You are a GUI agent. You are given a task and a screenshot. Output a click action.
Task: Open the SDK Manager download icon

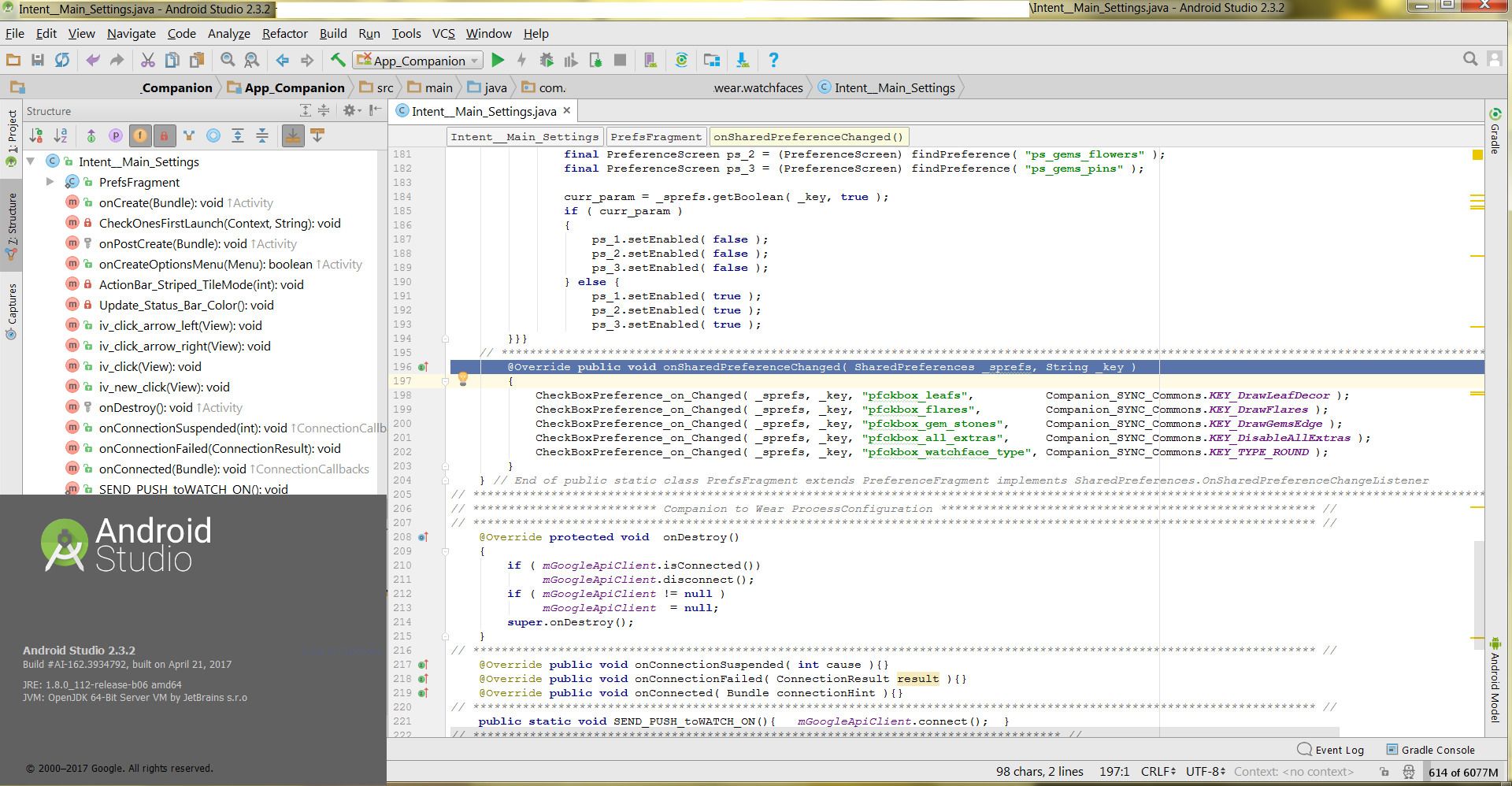point(742,60)
